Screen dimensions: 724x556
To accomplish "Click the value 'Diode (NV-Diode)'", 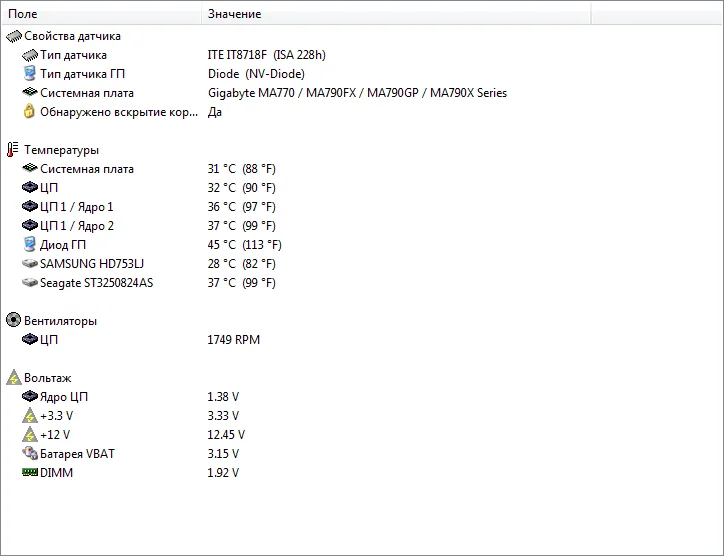I will pyautogui.click(x=256, y=74).
